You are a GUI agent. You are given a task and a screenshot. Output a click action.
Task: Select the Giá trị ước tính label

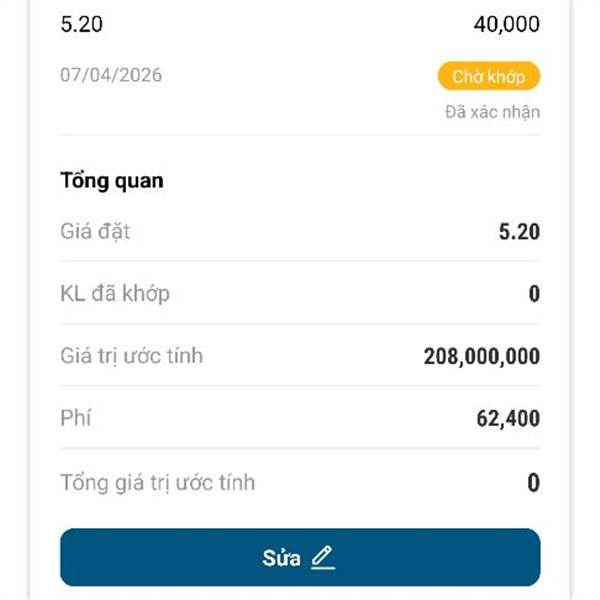pos(131,355)
